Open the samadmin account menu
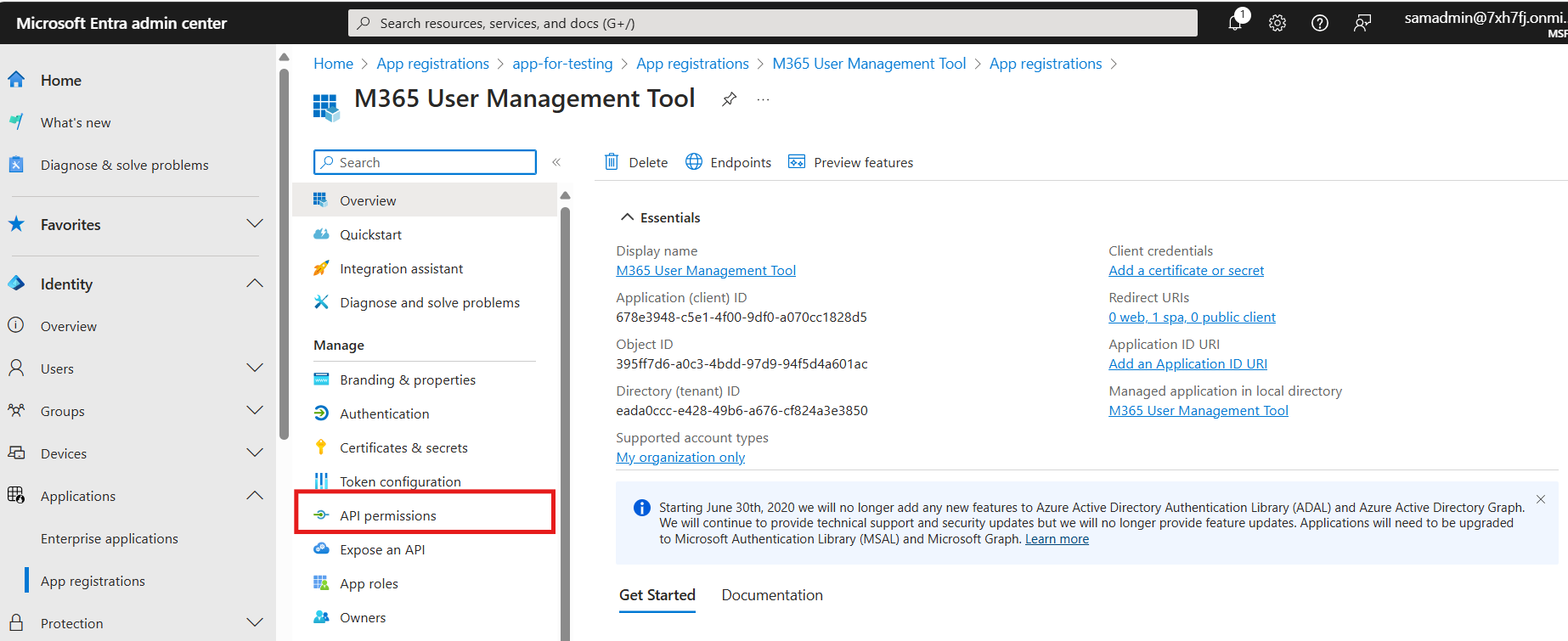1568x641 pixels. pyautogui.click(x=1485, y=23)
